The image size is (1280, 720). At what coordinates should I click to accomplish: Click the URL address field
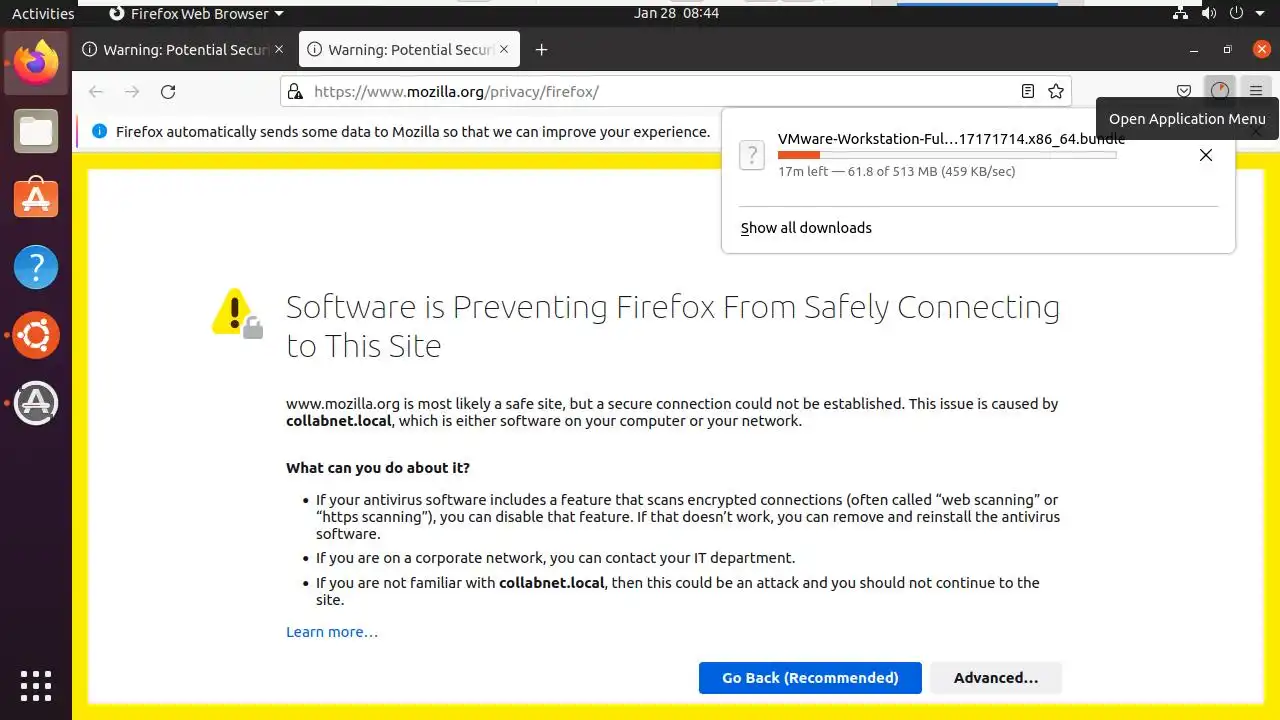[x=650, y=92]
